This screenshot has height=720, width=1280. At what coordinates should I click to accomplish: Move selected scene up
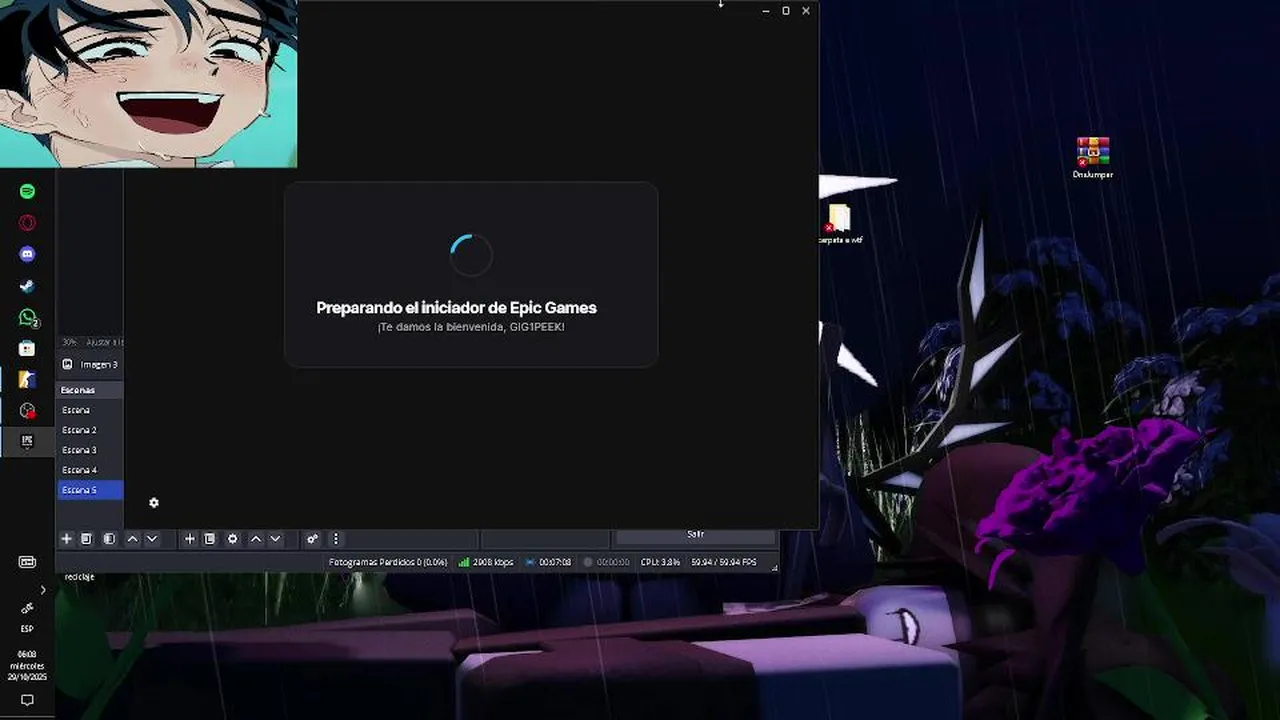click(132, 539)
